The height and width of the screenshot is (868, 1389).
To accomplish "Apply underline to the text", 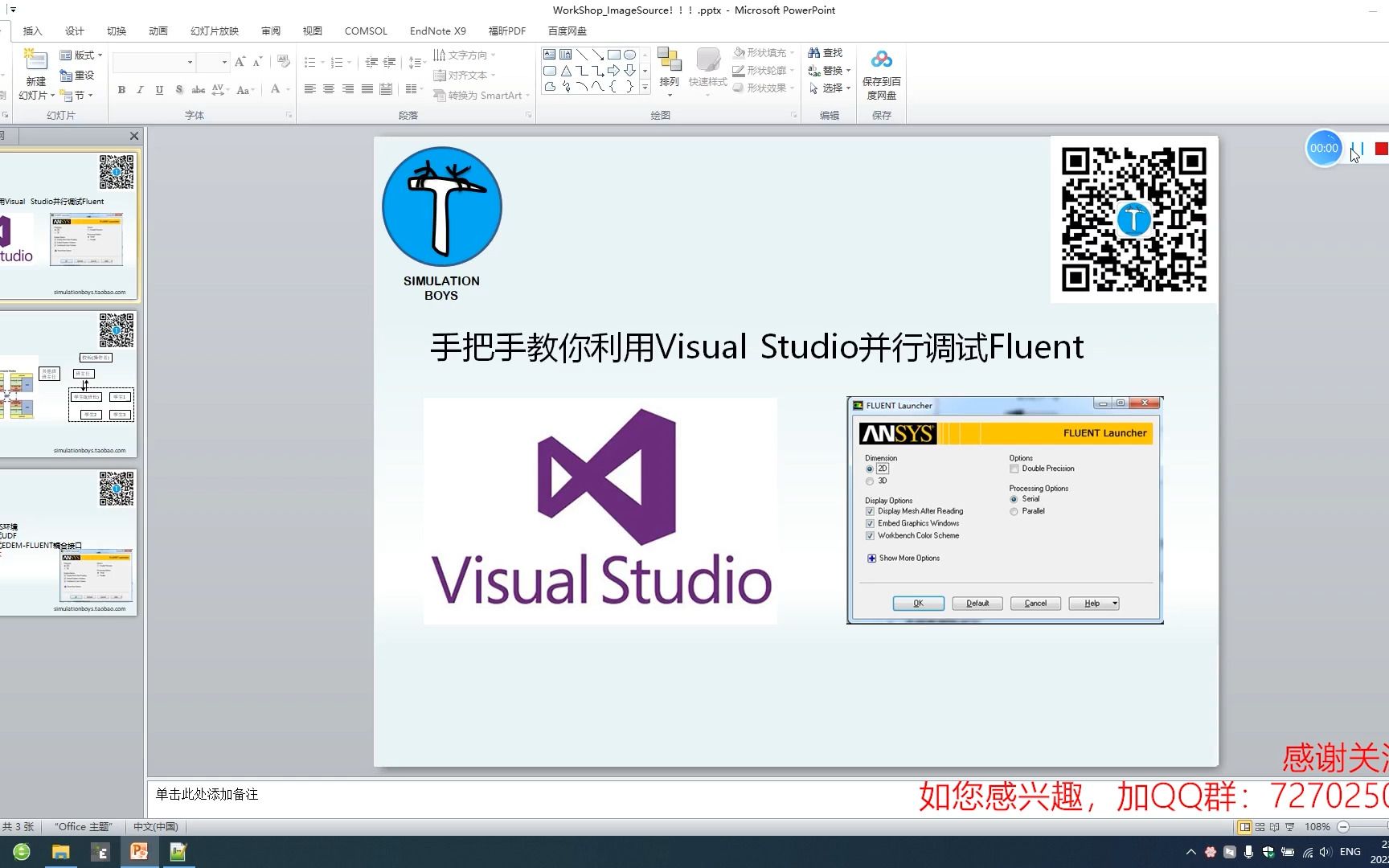I will tap(159, 90).
